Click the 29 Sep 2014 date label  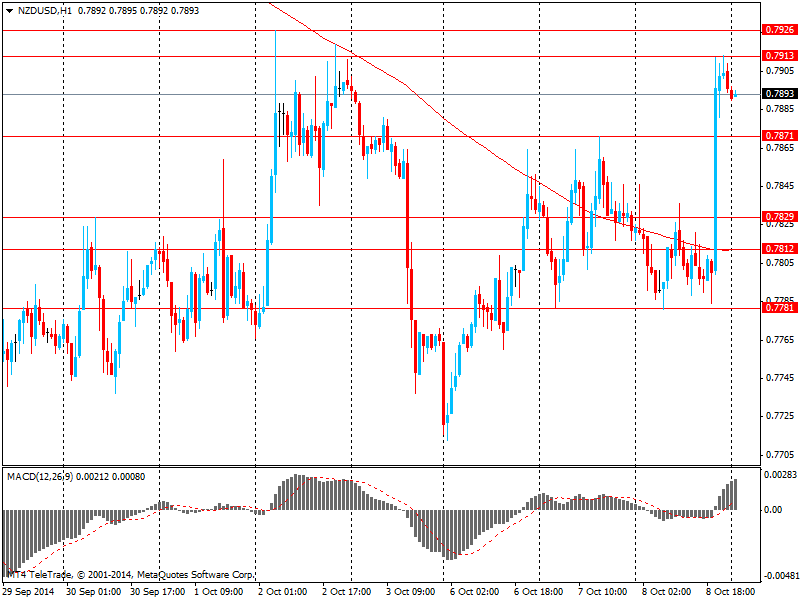29,592
